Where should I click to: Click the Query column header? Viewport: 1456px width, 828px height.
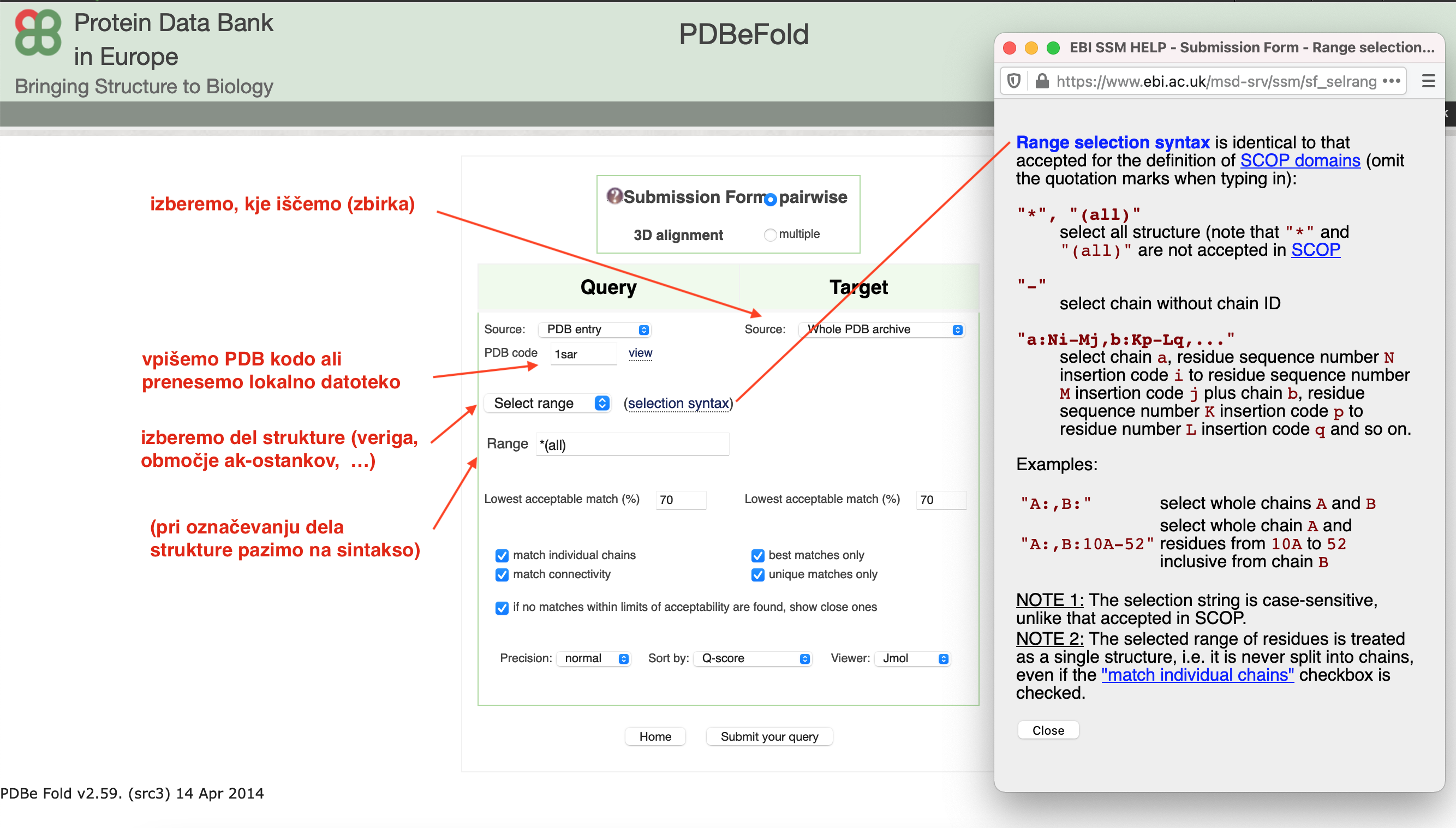(608, 287)
